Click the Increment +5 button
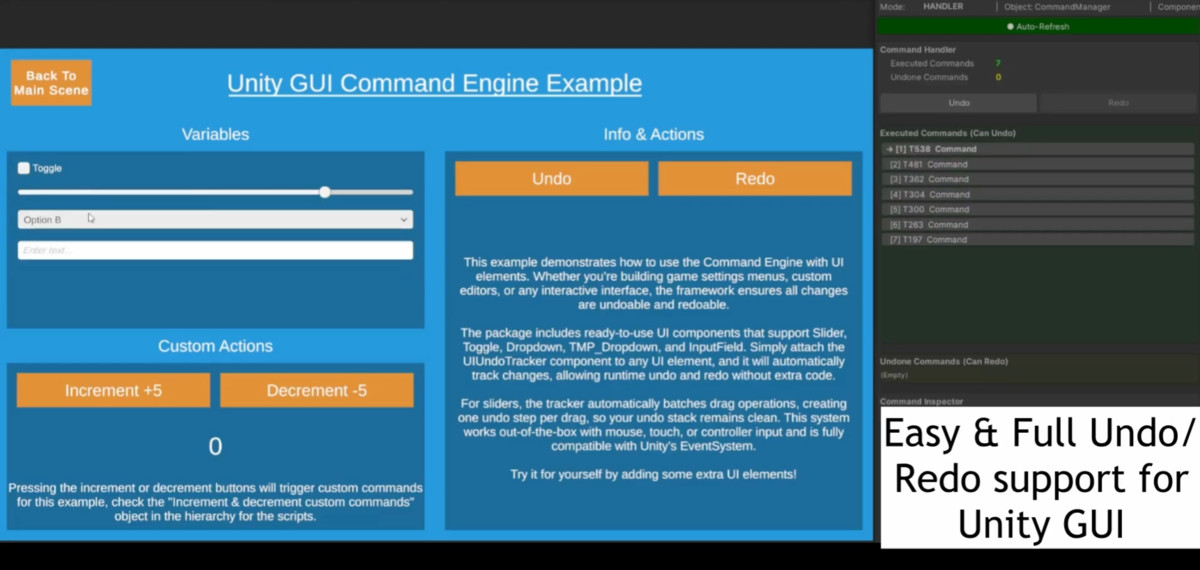 pyautogui.click(x=113, y=390)
